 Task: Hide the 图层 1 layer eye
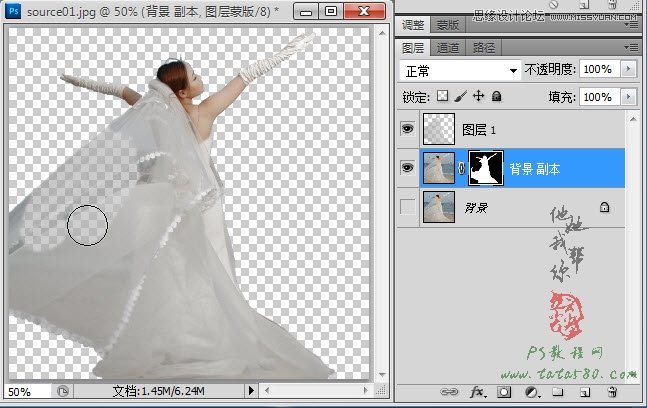408,129
